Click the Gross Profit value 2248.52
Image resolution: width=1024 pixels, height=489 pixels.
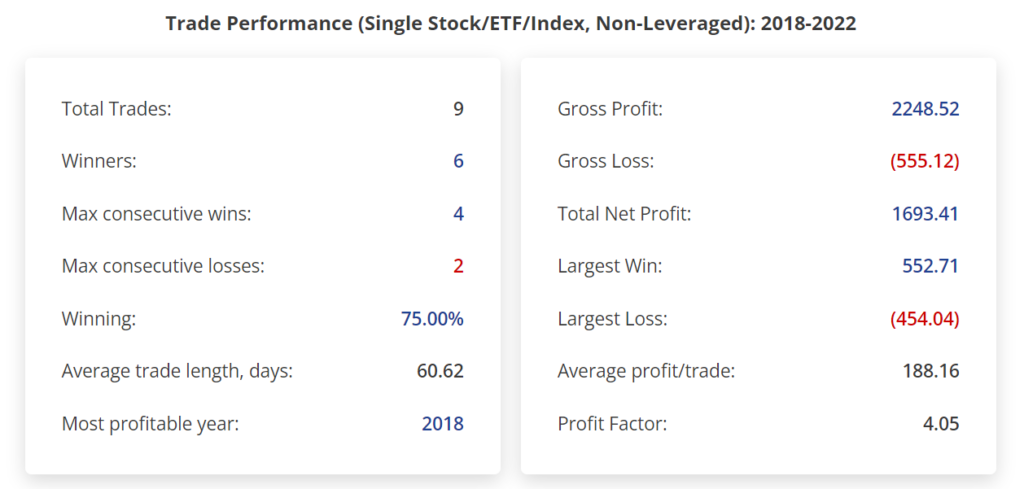click(925, 109)
